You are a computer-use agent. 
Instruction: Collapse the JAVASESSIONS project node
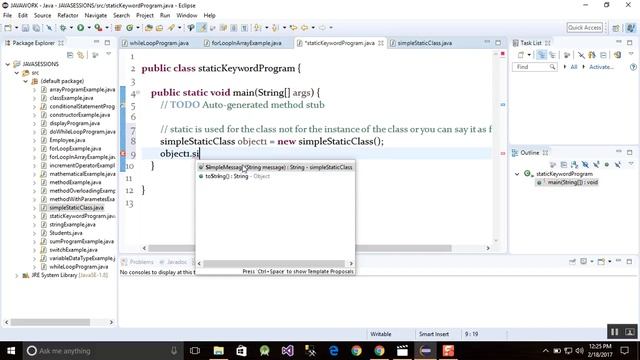(x=7, y=64)
